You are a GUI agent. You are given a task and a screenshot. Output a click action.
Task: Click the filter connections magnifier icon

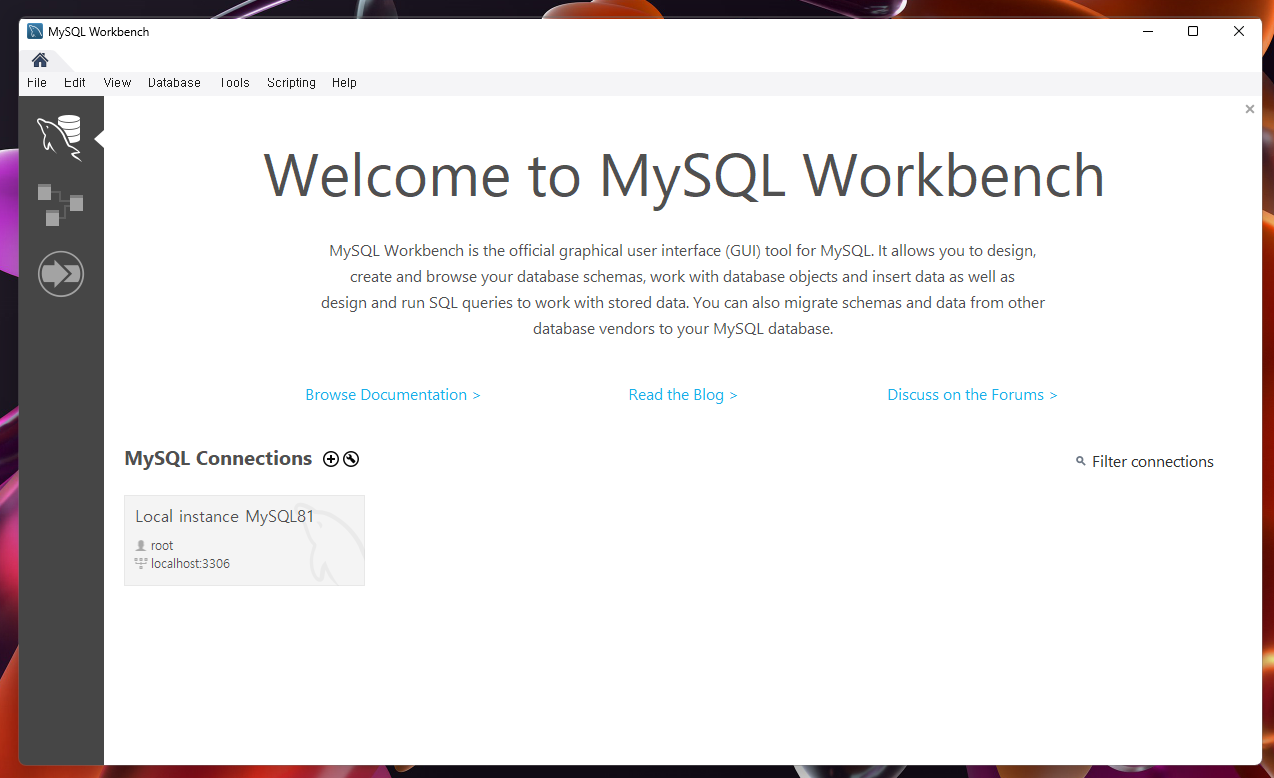point(1080,461)
